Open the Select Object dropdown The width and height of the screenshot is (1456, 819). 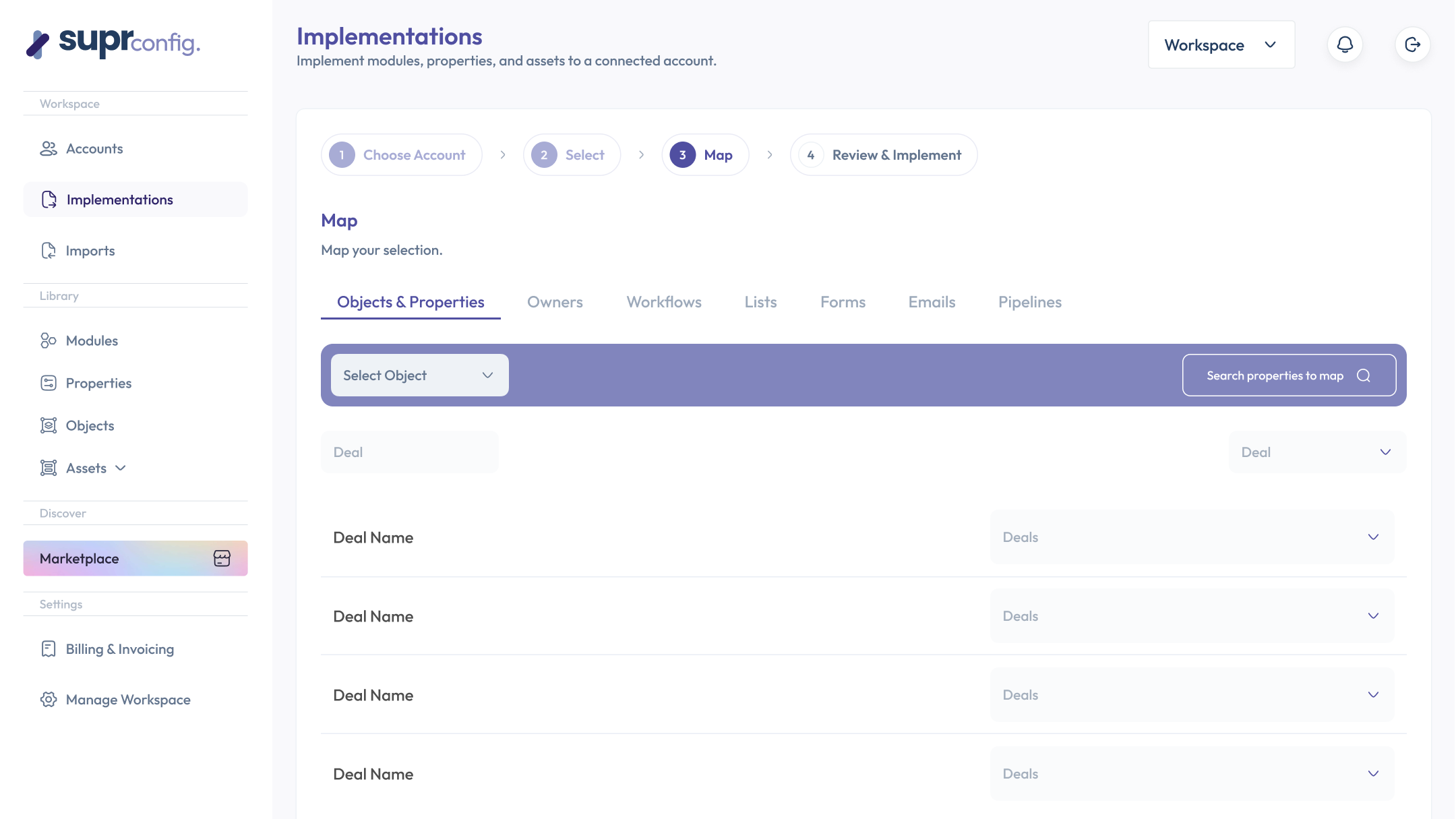[x=419, y=375]
